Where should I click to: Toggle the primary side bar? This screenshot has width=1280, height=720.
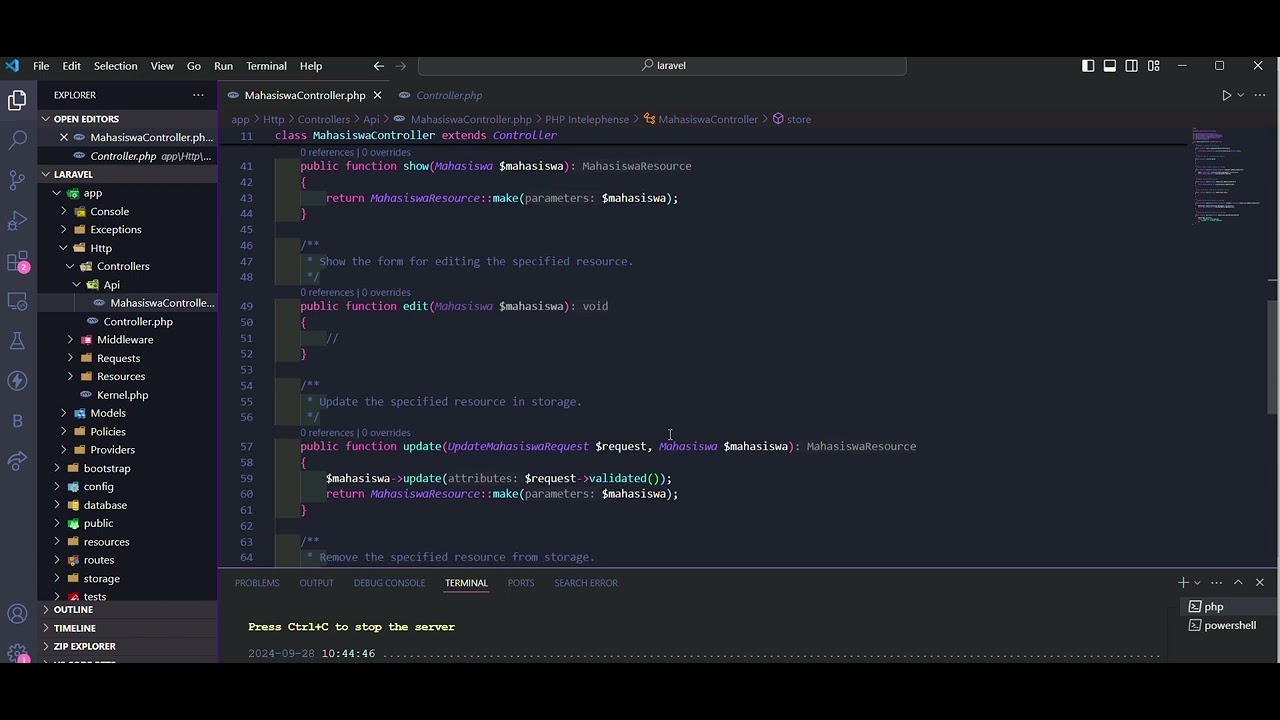[x=1088, y=66]
